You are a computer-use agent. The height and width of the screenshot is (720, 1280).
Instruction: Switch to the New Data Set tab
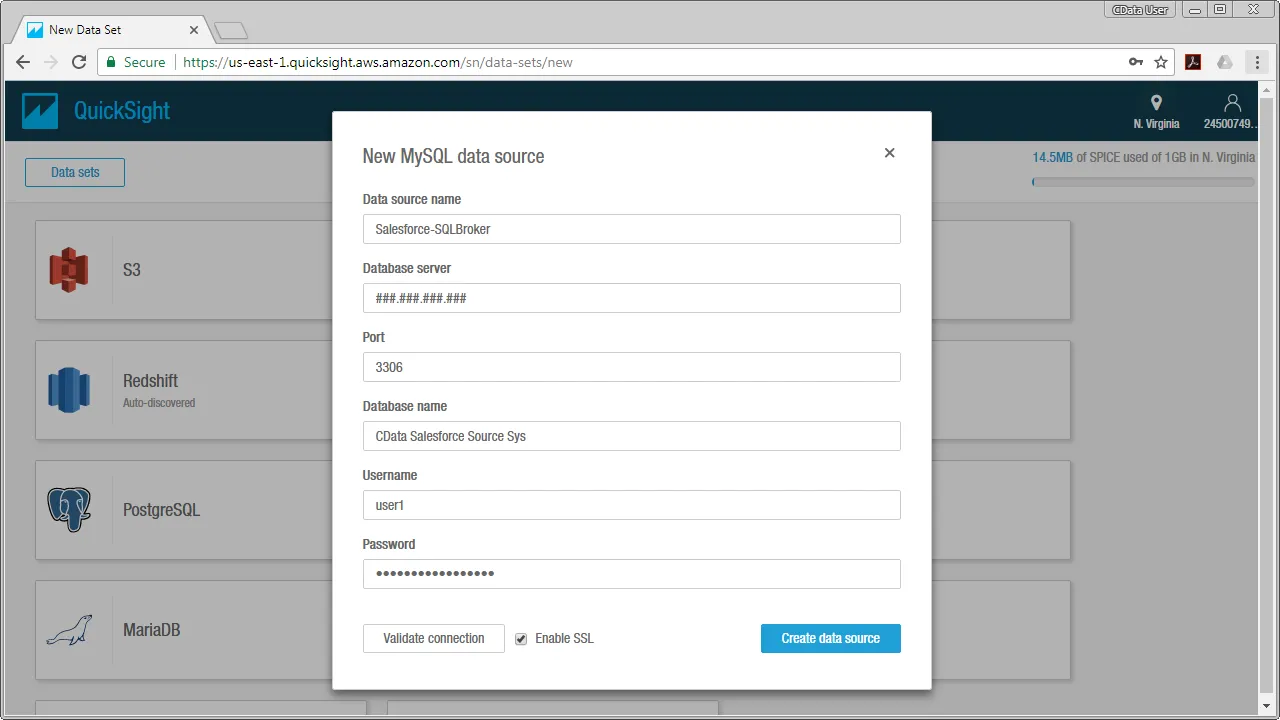pos(100,29)
